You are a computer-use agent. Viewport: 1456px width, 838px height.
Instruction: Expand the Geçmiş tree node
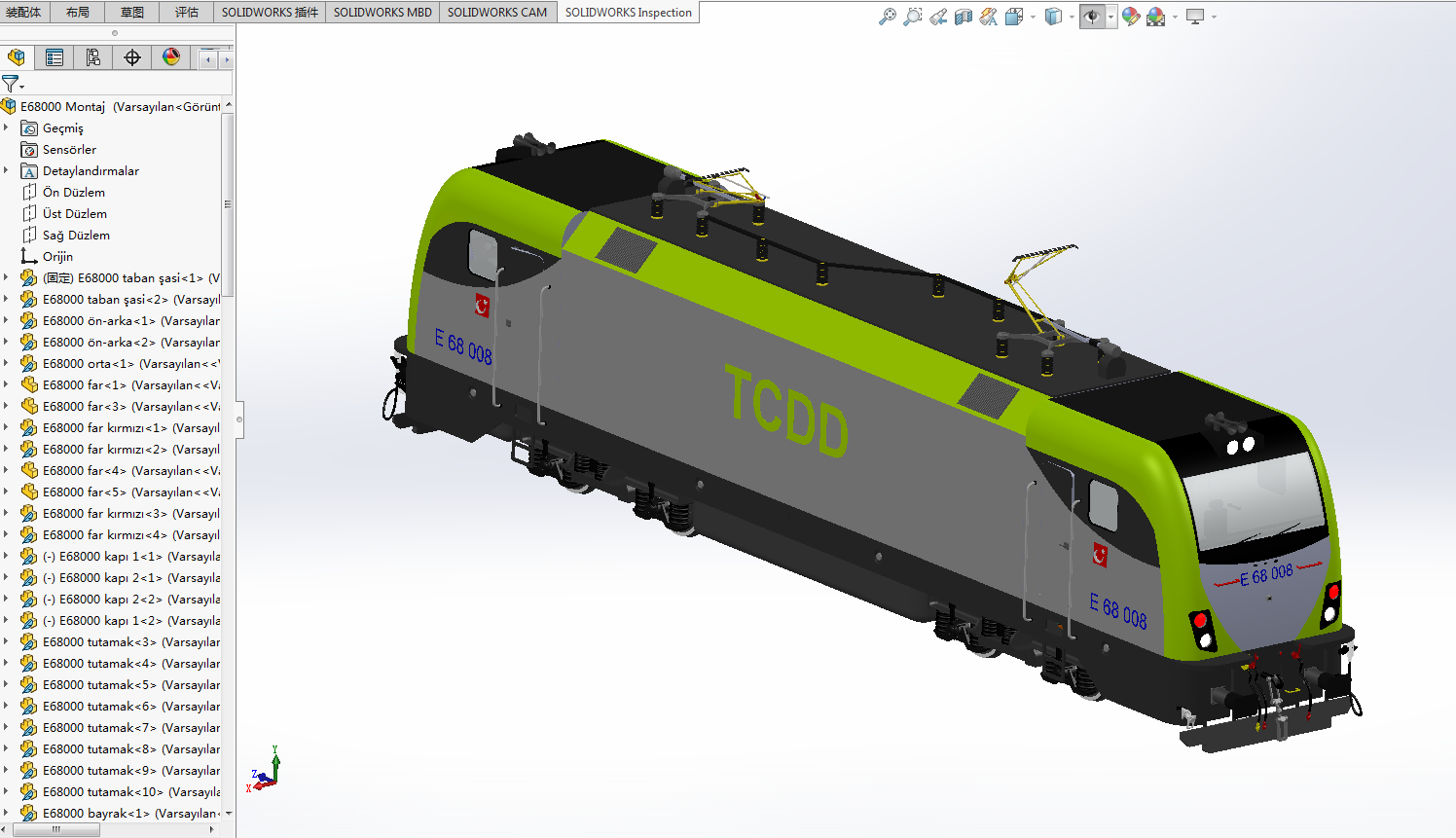(x=7, y=128)
